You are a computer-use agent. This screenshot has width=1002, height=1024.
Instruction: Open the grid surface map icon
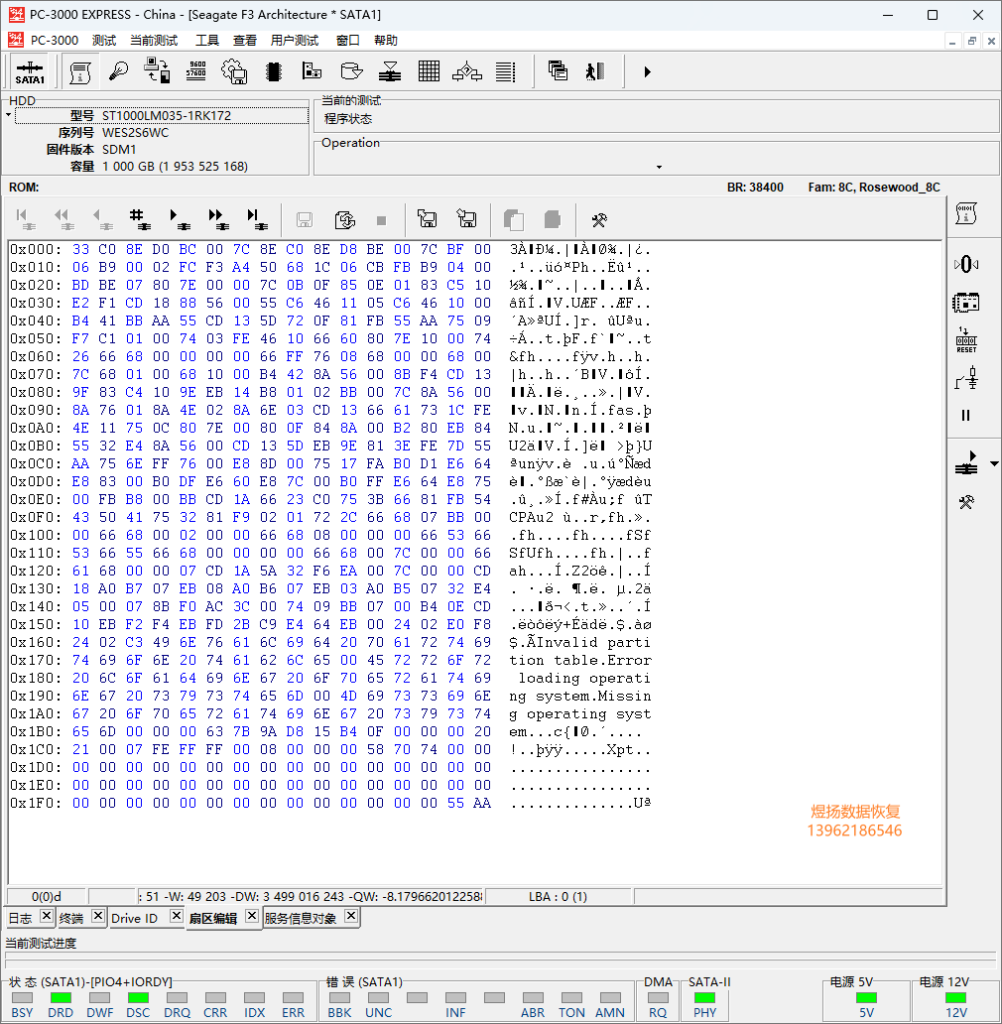click(x=428, y=71)
